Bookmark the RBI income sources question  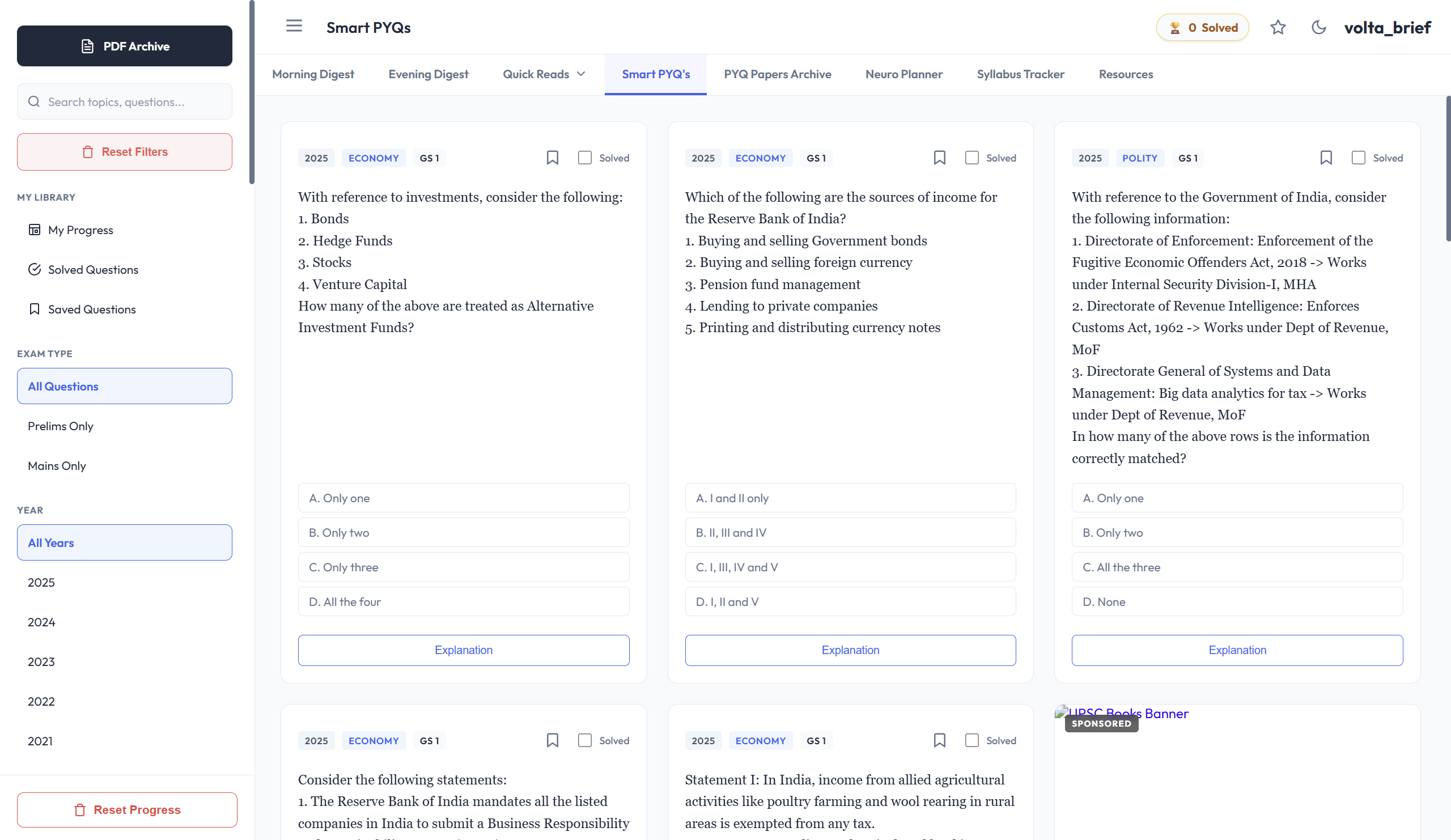click(x=939, y=157)
